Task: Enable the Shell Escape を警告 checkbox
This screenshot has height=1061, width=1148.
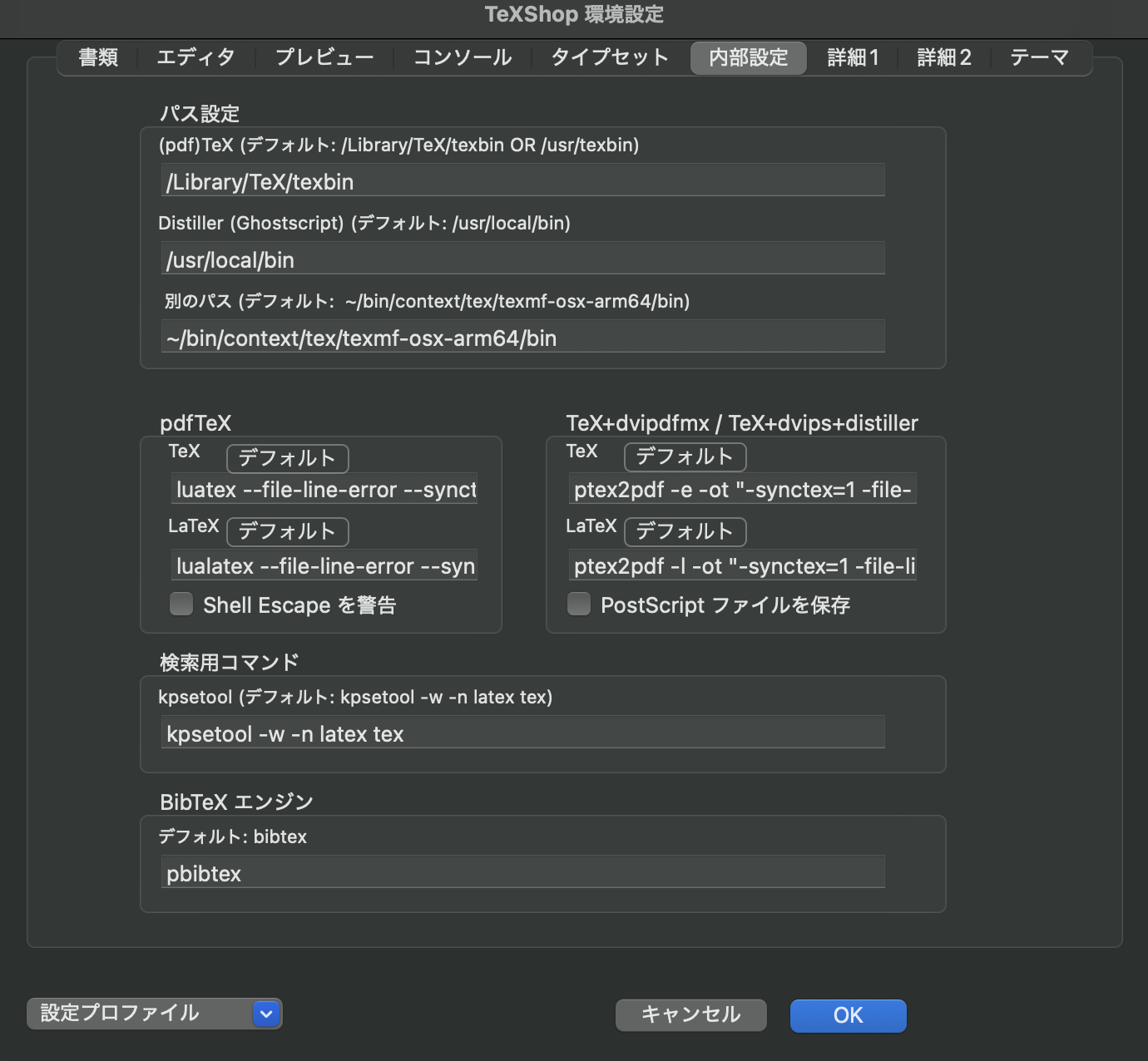Action: pos(181,604)
